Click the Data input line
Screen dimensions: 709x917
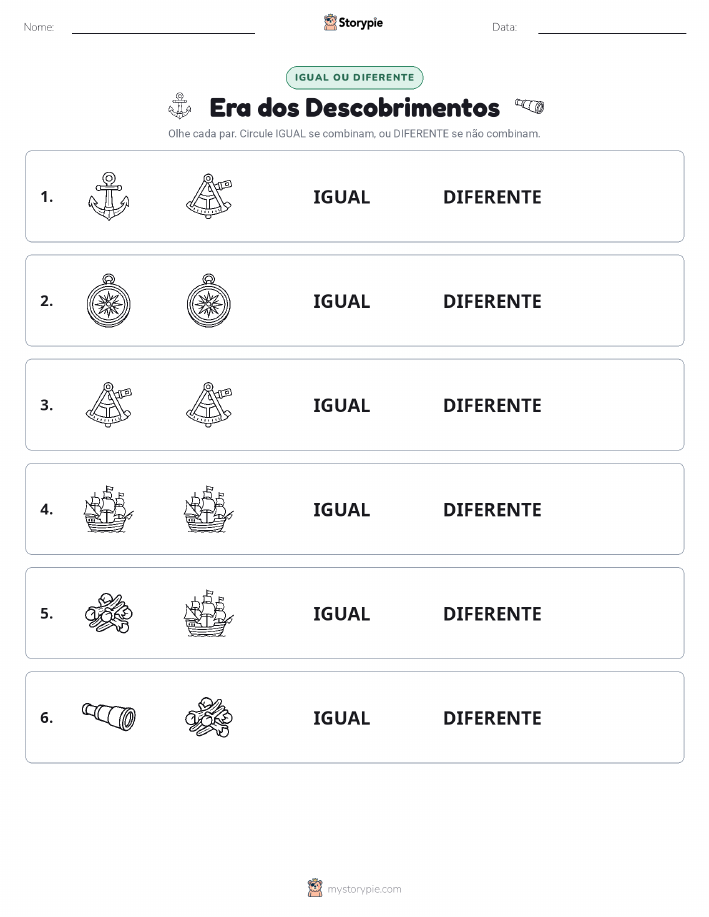click(x=612, y=28)
